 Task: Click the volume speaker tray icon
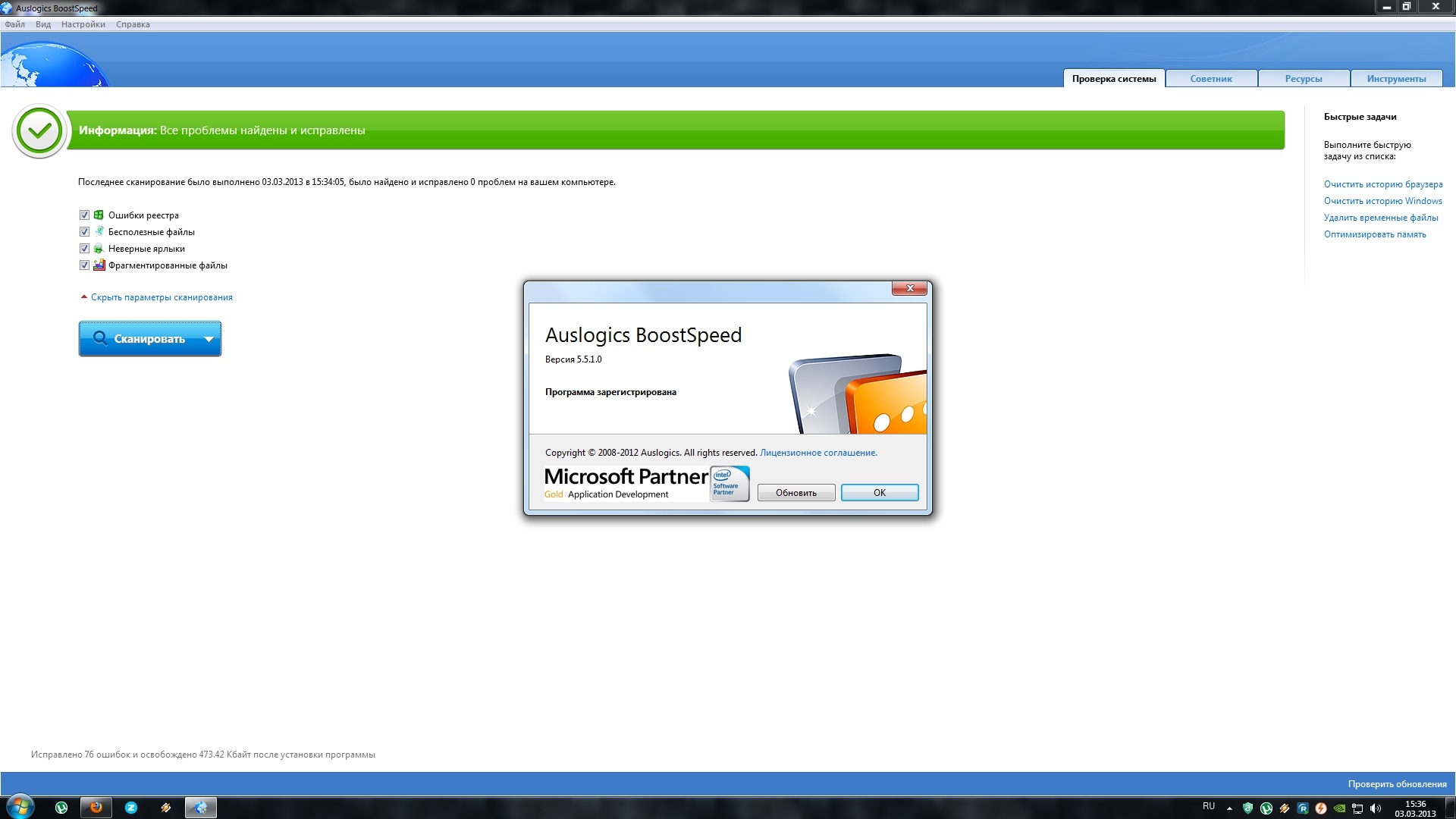1376,808
